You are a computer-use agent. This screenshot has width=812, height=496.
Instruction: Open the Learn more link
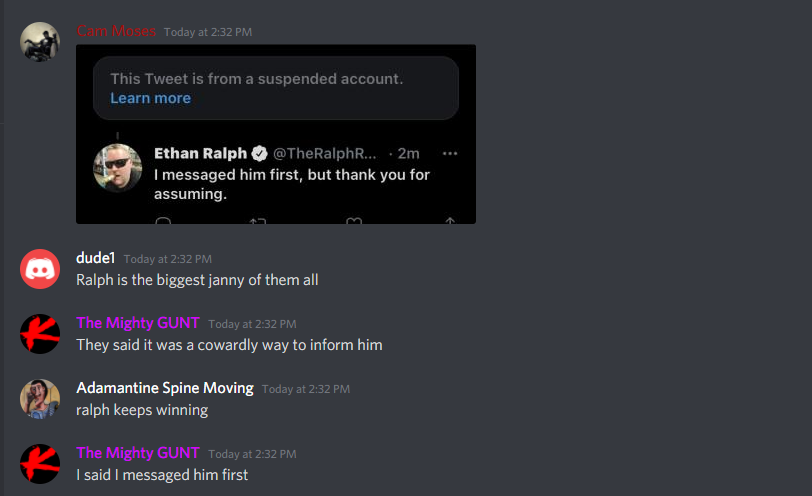pos(151,98)
